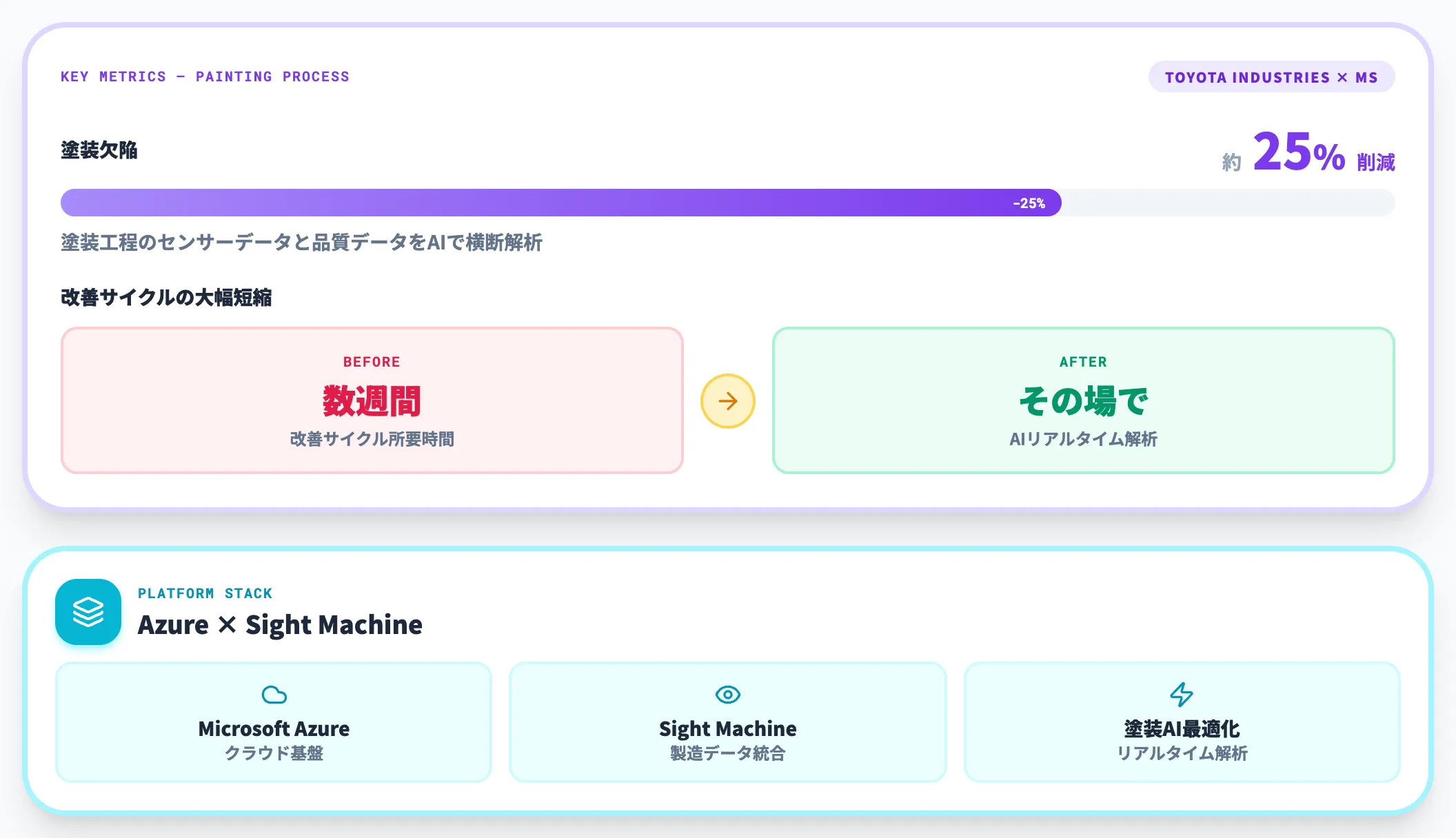Click the cloud icon above Microsoft Azure
Viewport: 1456px width, 838px height.
click(x=274, y=695)
